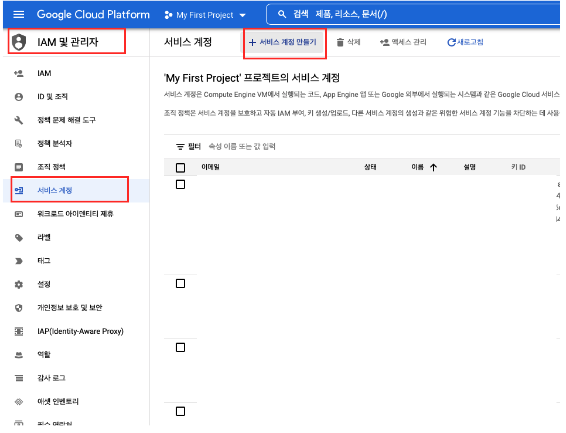The image size is (566, 433).
Task: Click the 조직 정책 sidebar icon
Action: pyautogui.click(x=19, y=167)
